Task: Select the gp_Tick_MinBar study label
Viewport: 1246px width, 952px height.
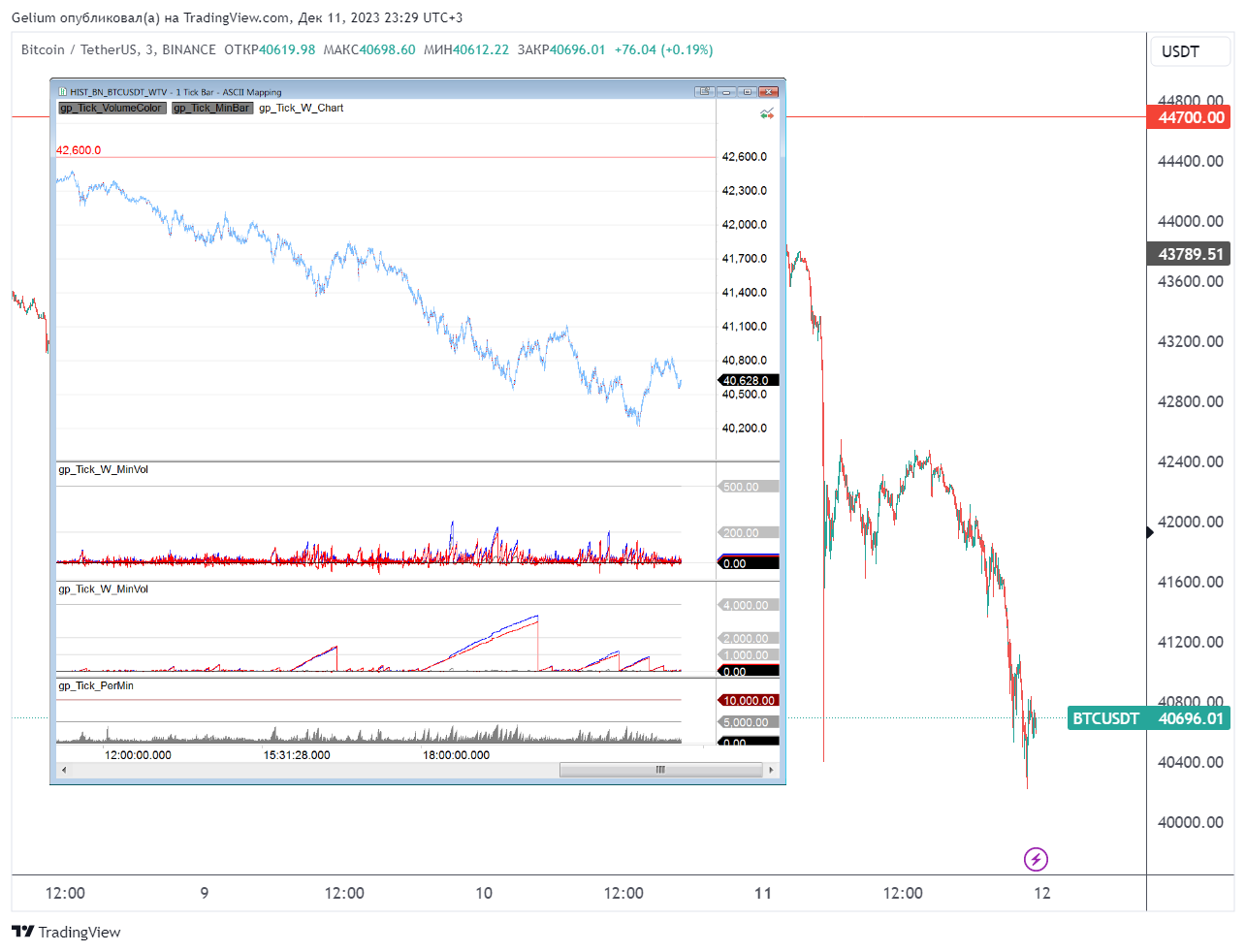Action: pos(212,108)
